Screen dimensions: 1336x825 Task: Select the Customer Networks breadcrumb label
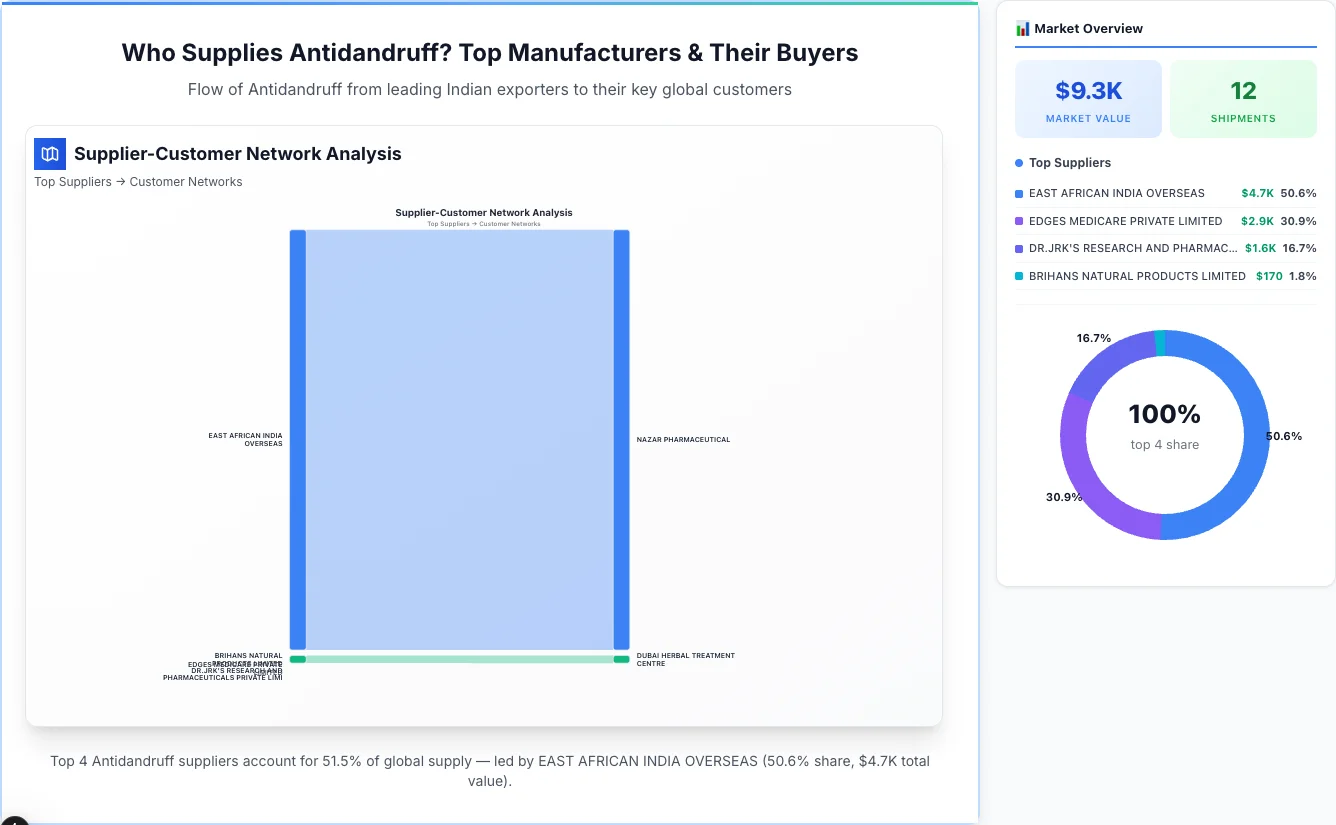pos(186,181)
